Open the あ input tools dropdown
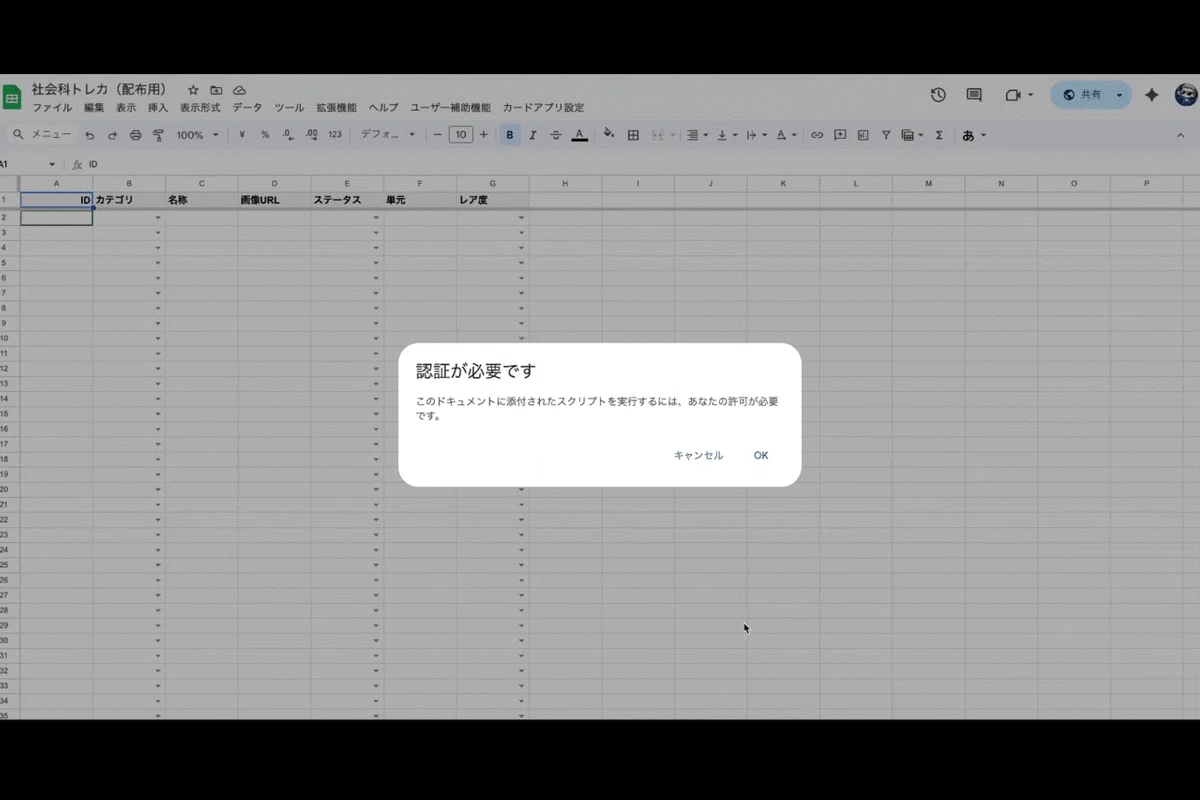The height and width of the screenshot is (800, 1200). [x=974, y=135]
